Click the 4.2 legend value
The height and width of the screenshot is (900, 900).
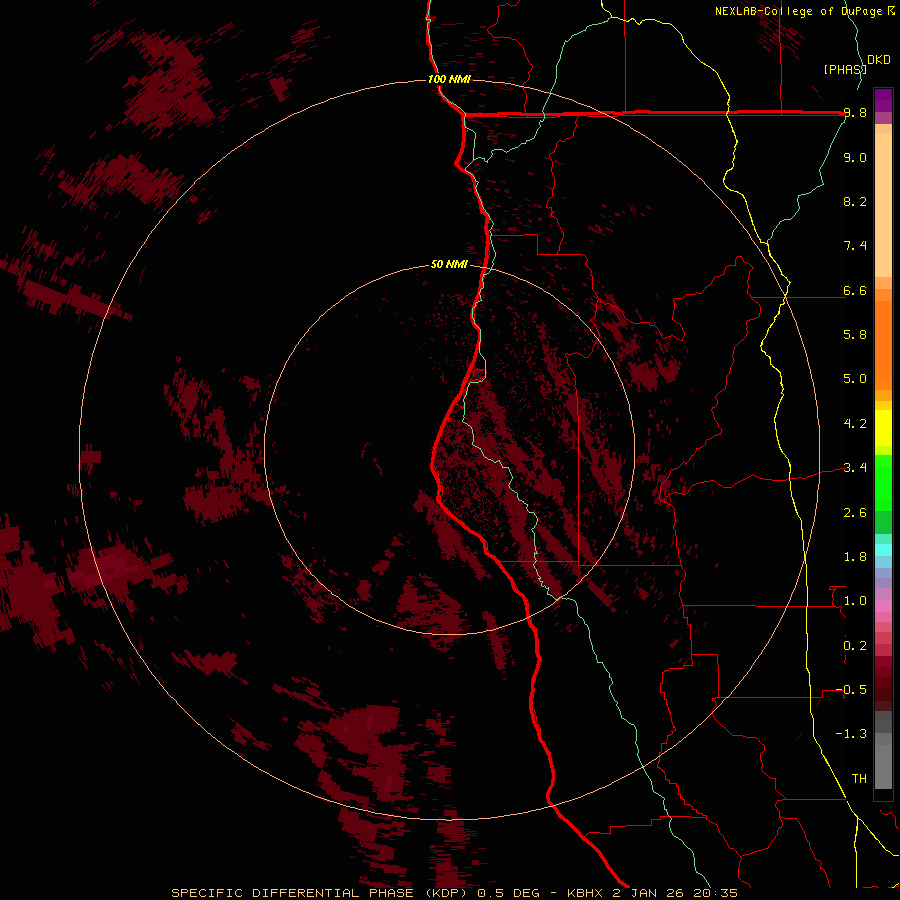[x=855, y=424]
